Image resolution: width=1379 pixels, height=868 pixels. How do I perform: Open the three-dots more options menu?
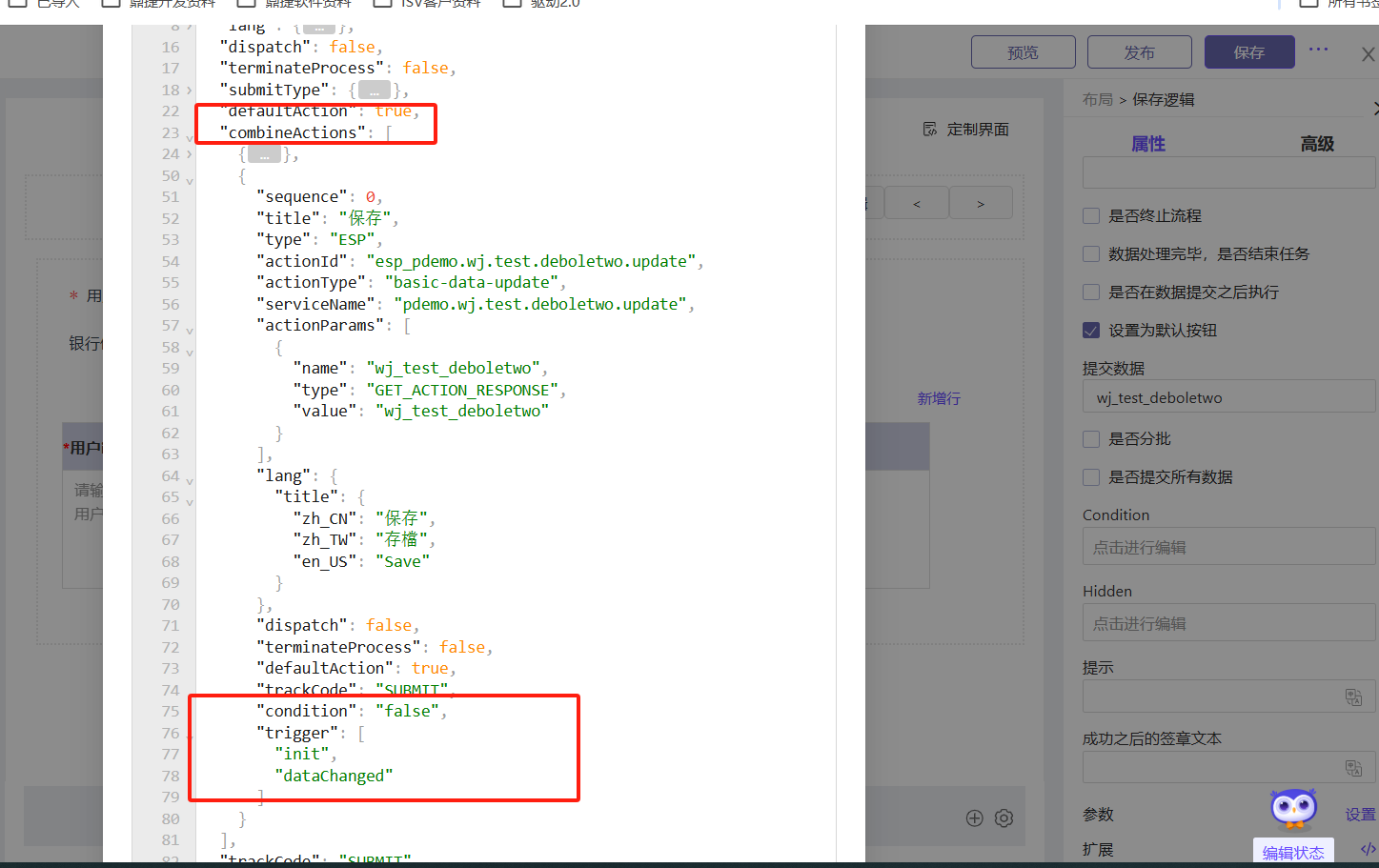click(1319, 49)
